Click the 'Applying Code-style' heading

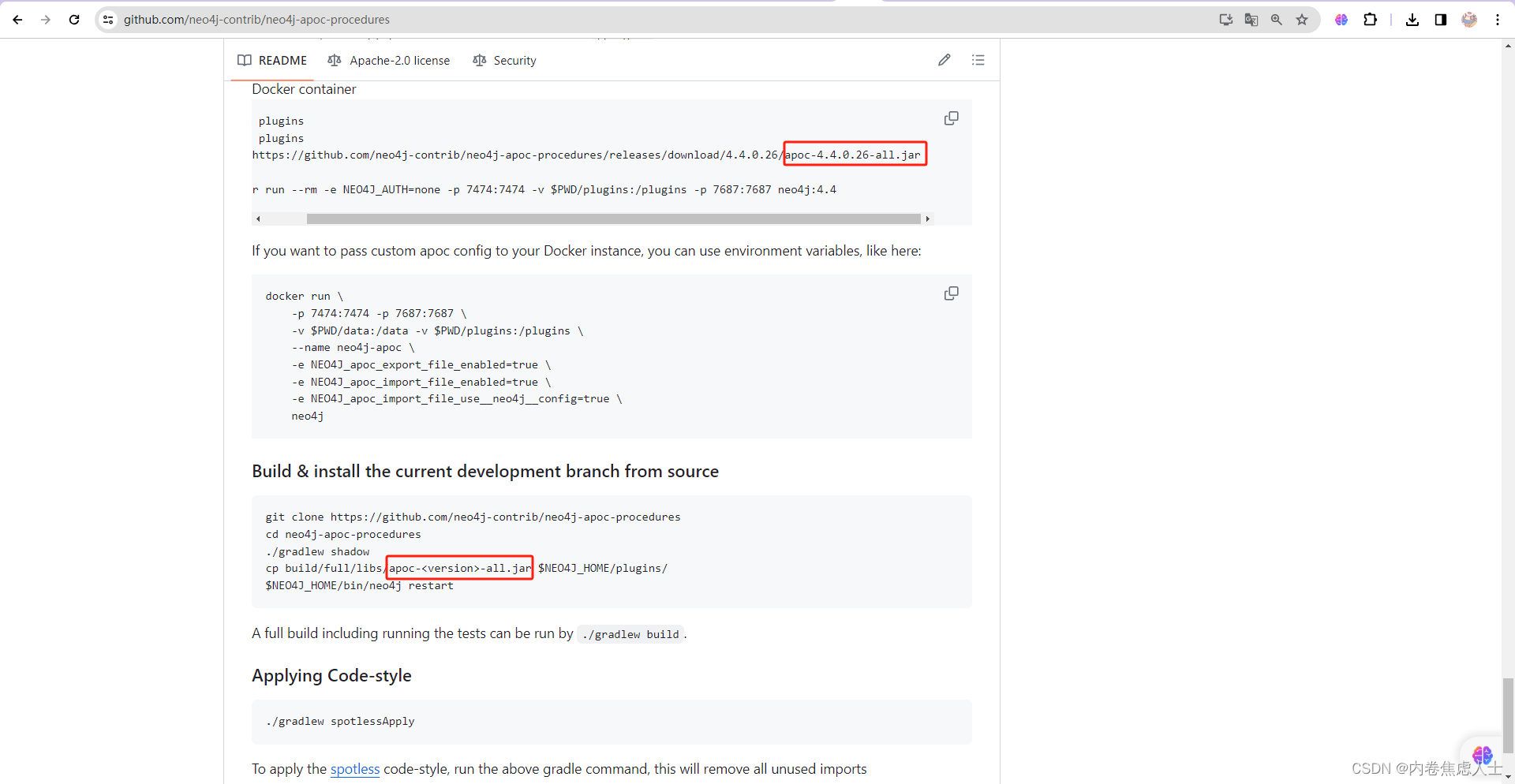pos(331,676)
